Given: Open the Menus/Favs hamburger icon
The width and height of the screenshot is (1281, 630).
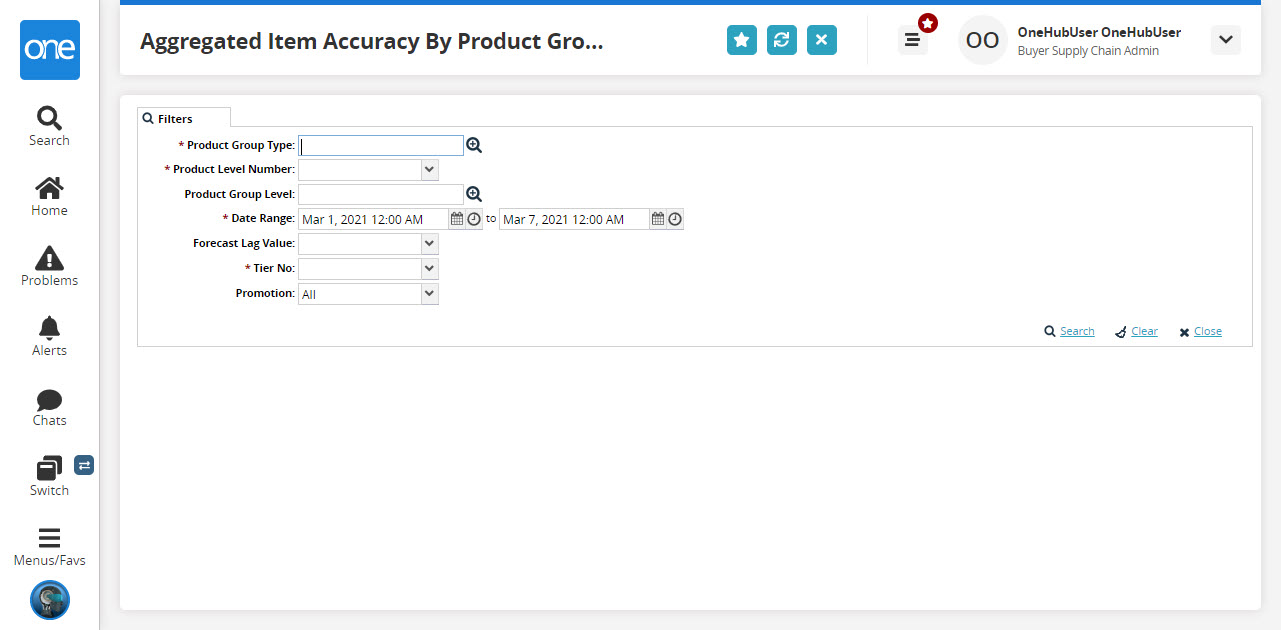Looking at the screenshot, I should [x=49, y=538].
